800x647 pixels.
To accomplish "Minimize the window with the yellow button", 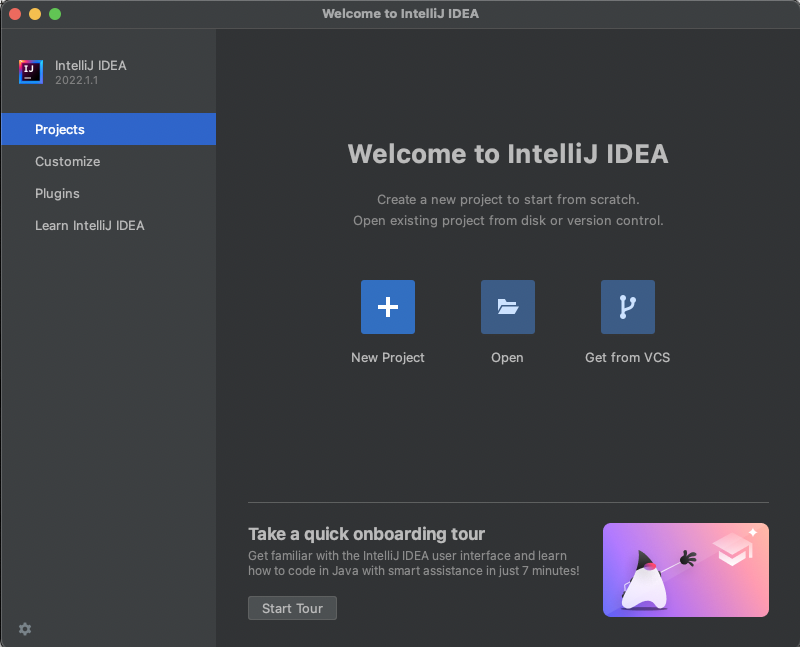I will [35, 14].
